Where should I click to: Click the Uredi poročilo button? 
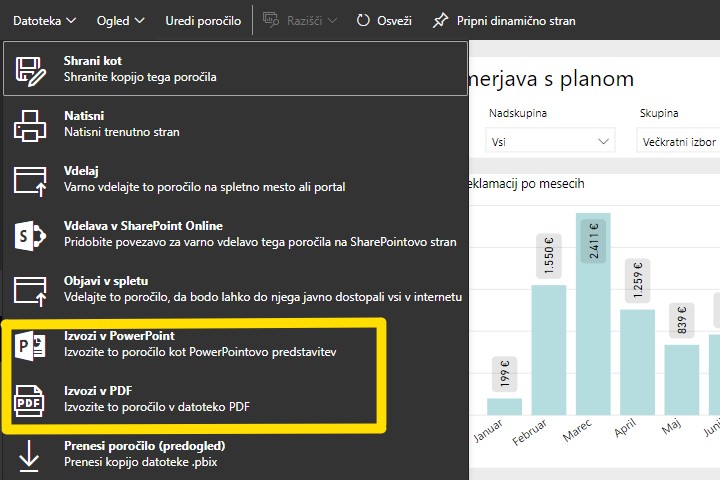(203, 21)
